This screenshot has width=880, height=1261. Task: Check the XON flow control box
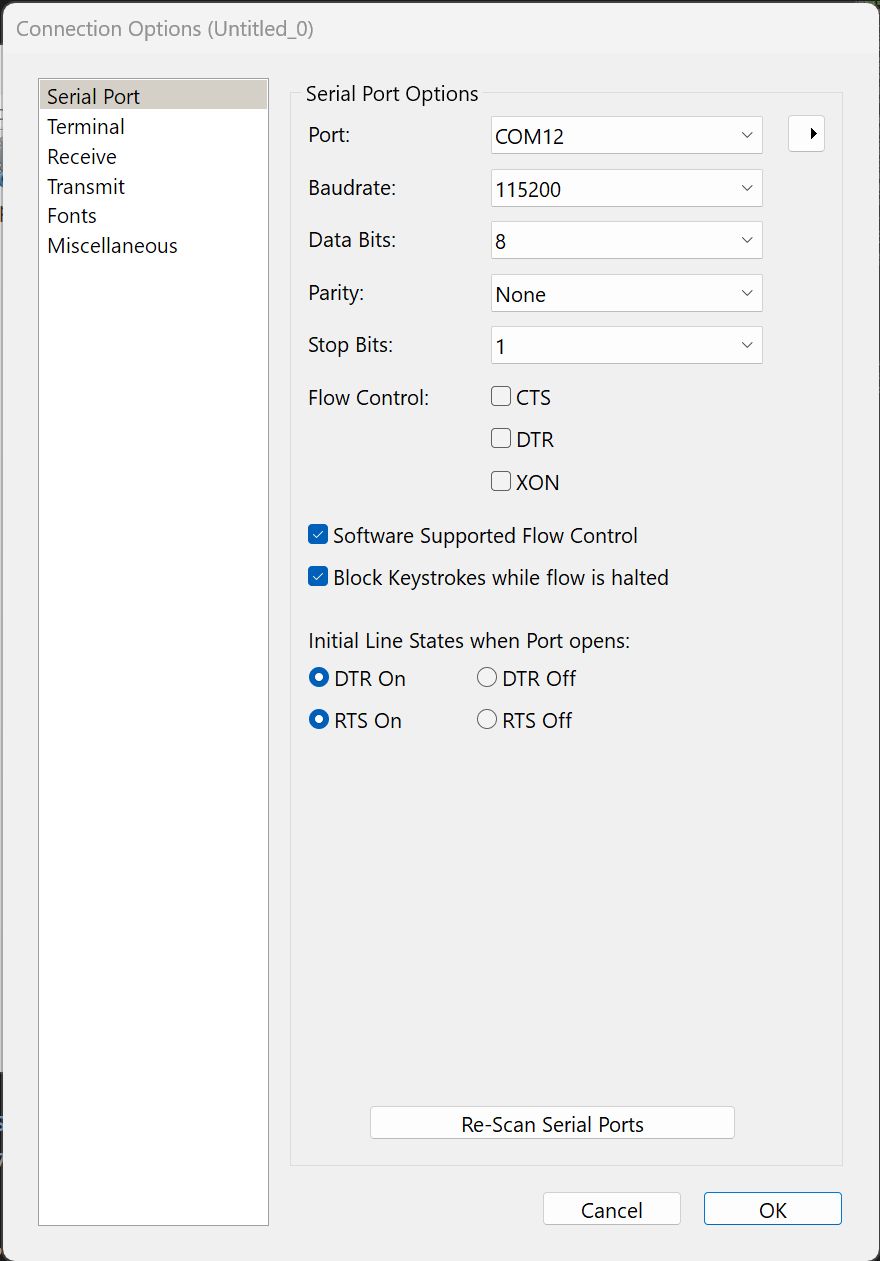tap(501, 482)
